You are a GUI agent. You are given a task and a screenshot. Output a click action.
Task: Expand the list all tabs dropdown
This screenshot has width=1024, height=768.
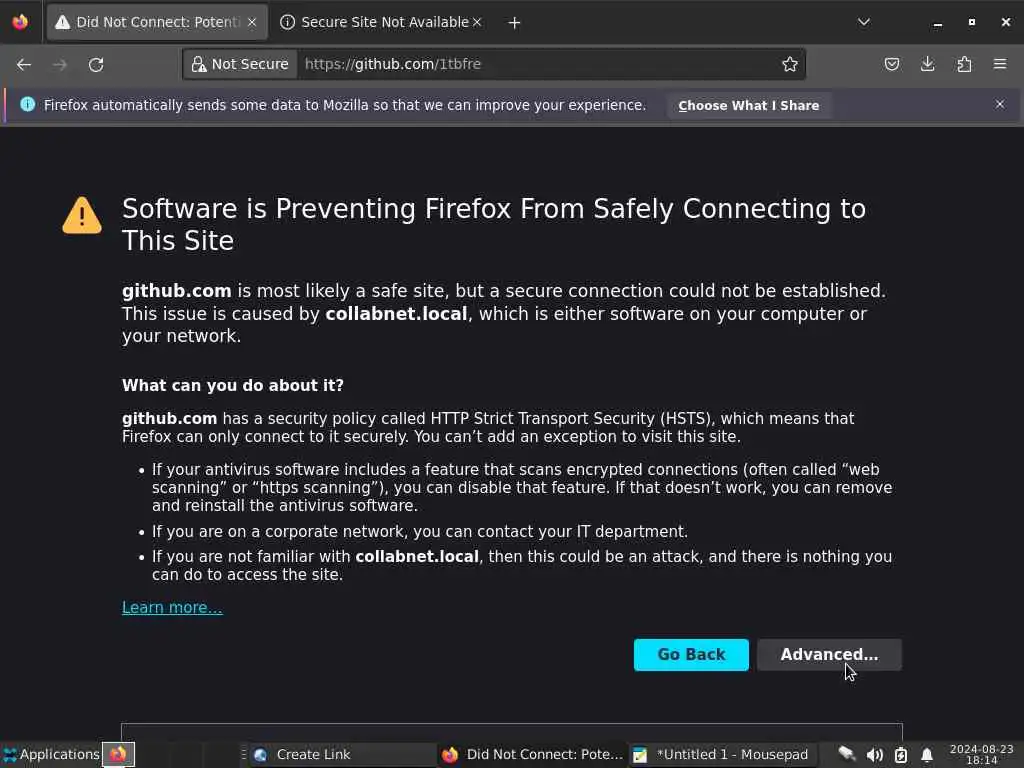864,22
